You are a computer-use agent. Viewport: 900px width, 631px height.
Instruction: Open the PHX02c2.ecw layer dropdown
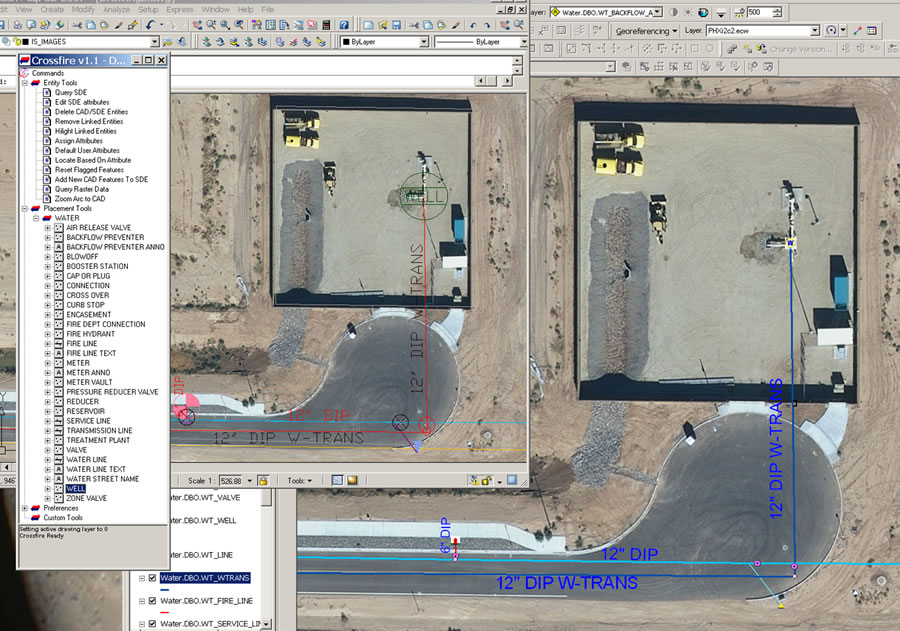point(814,30)
